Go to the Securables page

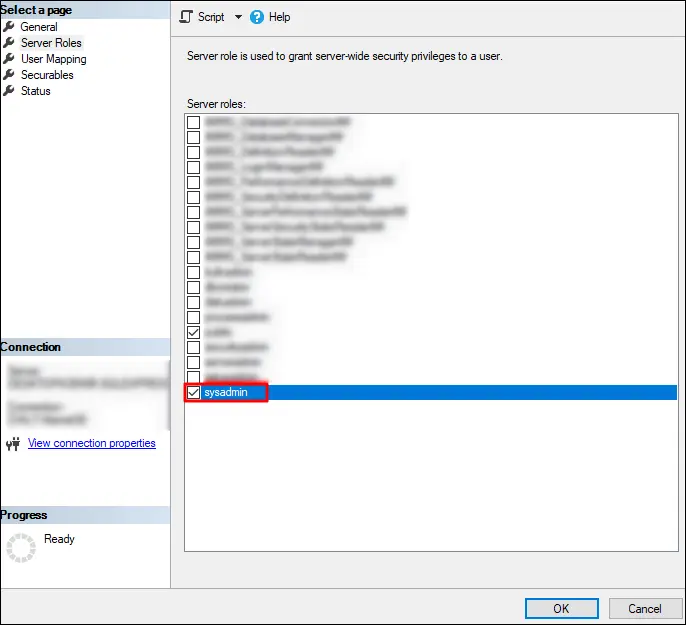coord(47,75)
